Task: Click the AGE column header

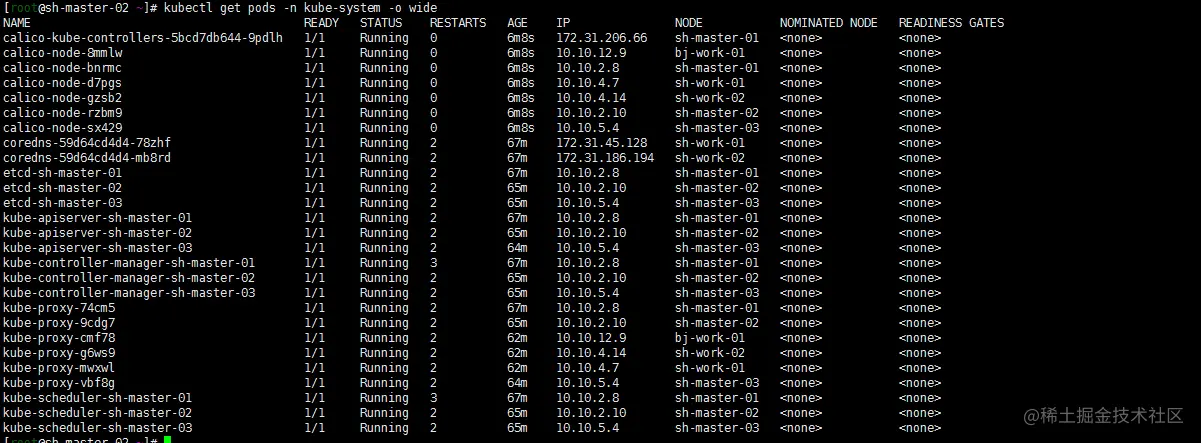Action: coord(518,23)
